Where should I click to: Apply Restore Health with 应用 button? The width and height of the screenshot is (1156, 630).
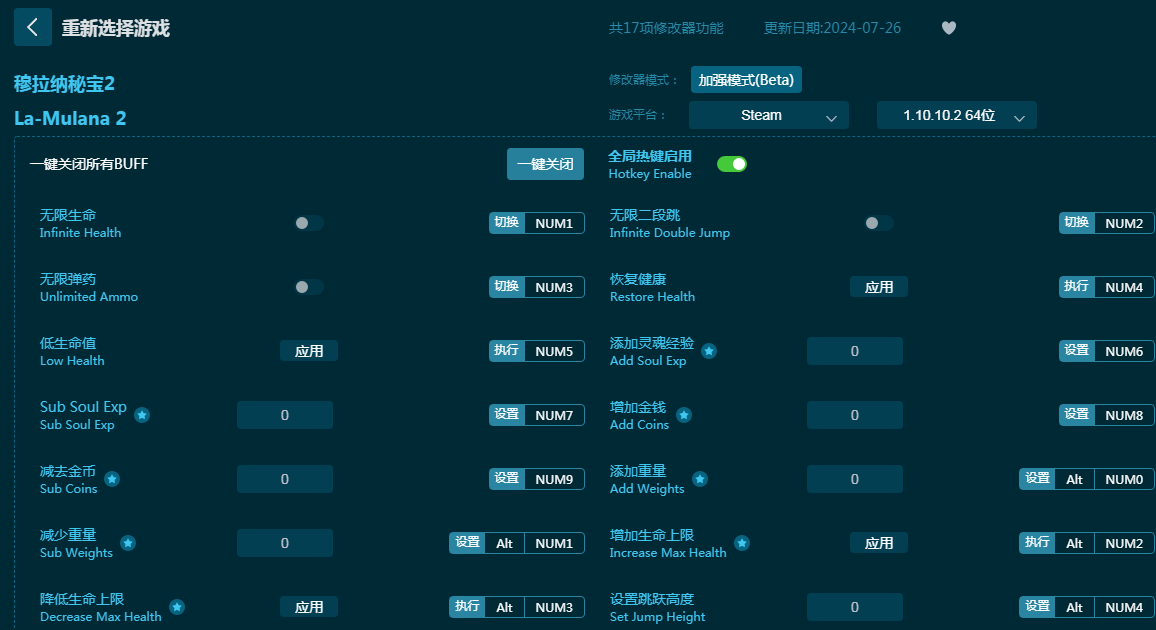pyautogui.click(x=879, y=287)
